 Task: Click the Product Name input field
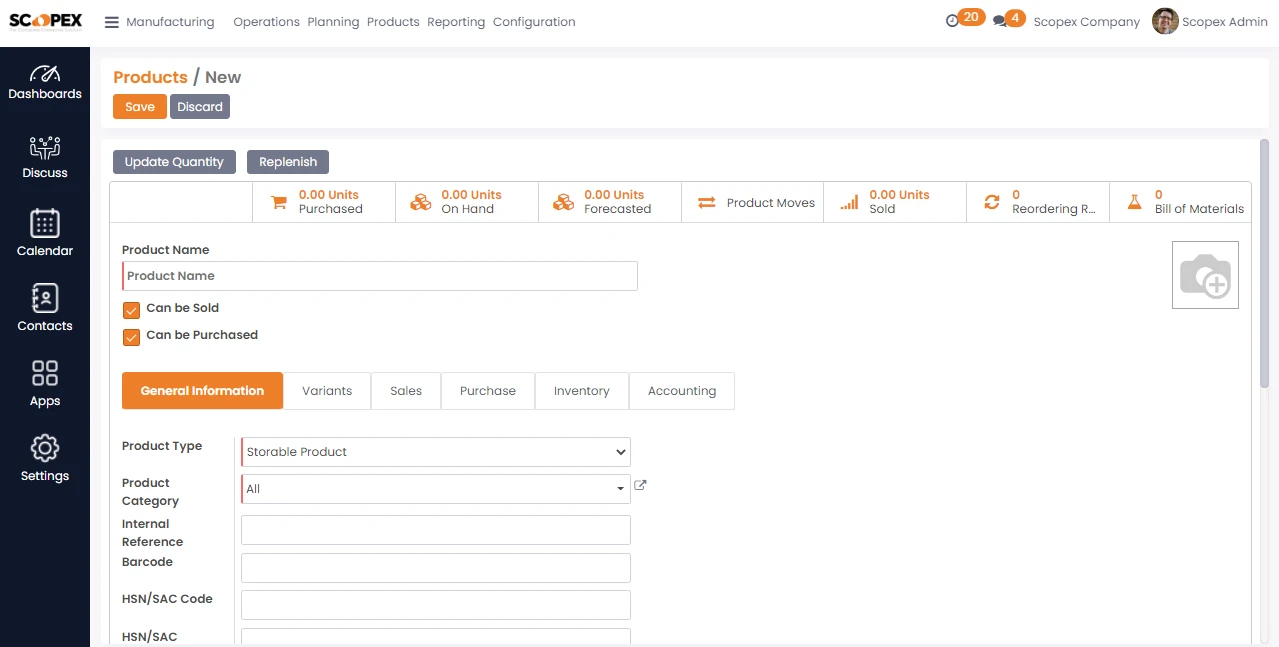point(380,276)
